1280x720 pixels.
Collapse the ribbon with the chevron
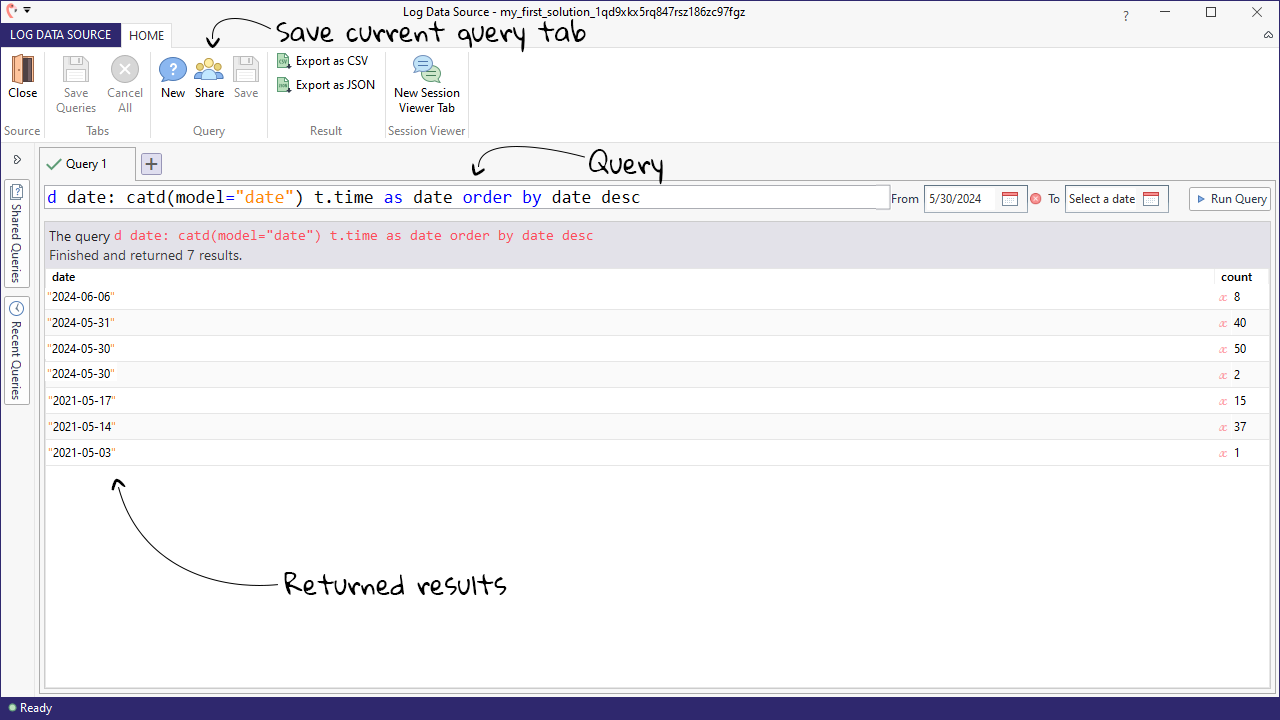tap(1268, 35)
